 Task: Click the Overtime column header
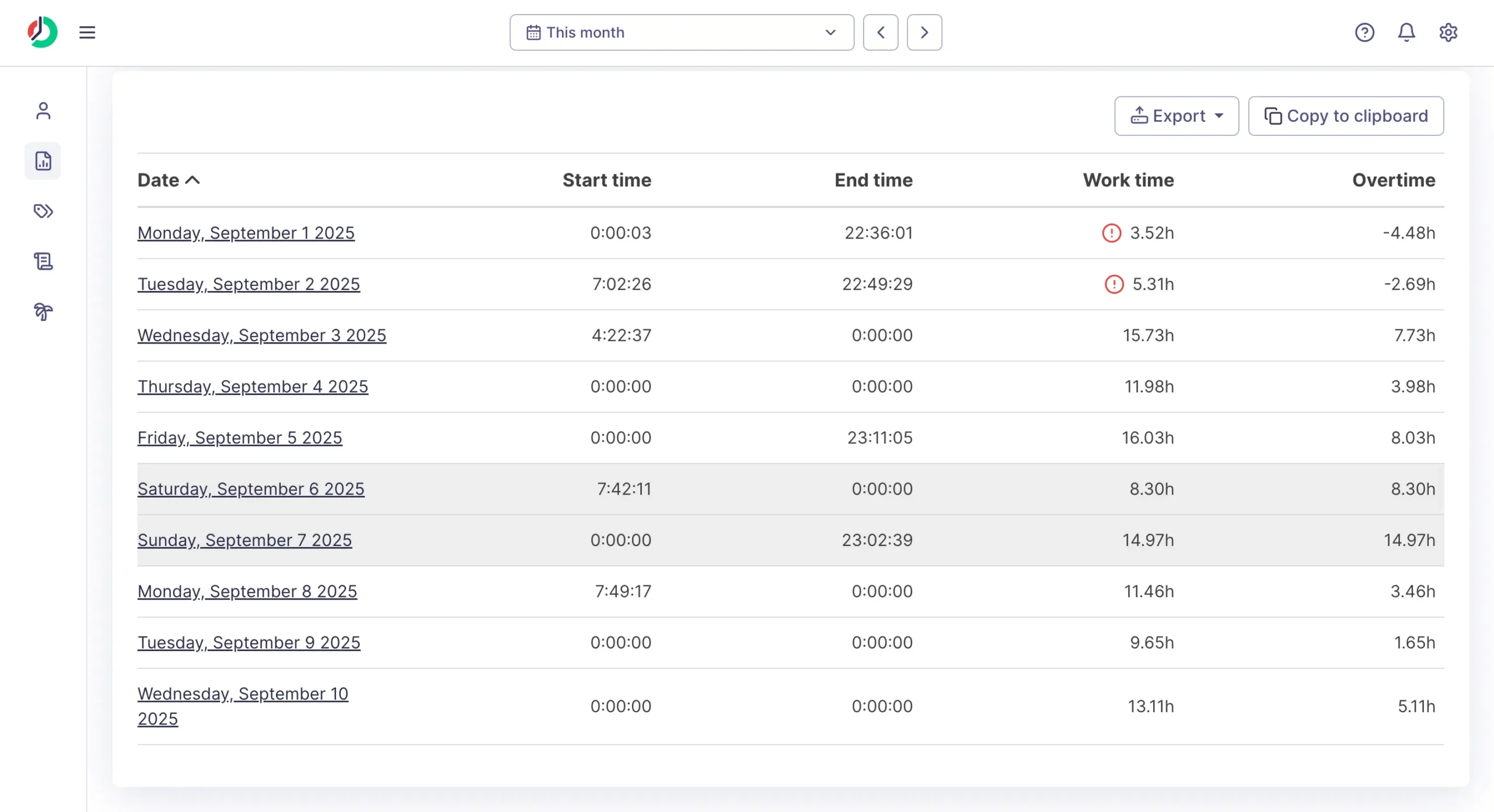pos(1394,180)
